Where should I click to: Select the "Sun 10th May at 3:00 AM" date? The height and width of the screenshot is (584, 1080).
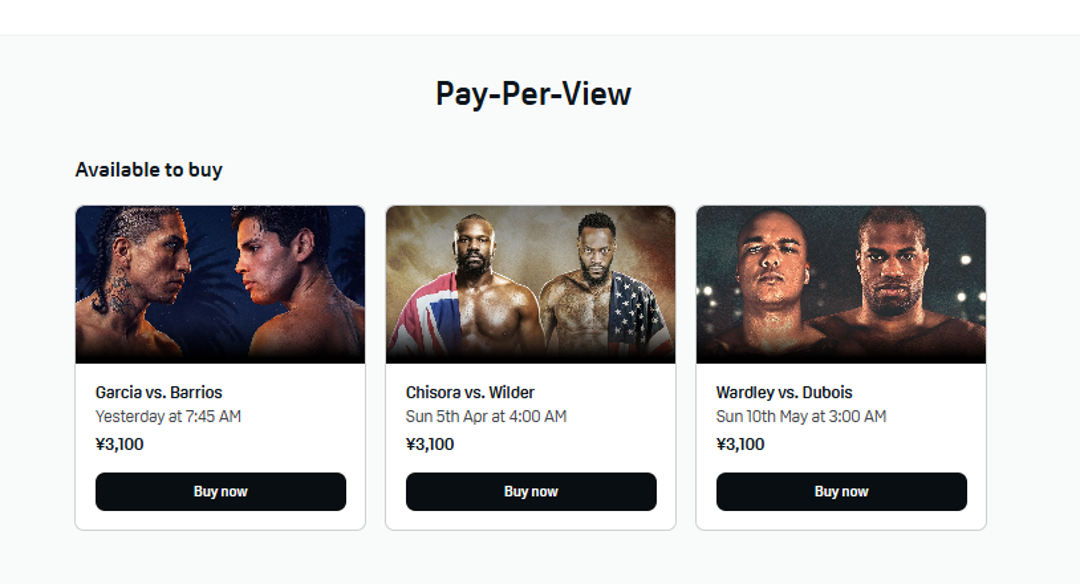coord(801,416)
